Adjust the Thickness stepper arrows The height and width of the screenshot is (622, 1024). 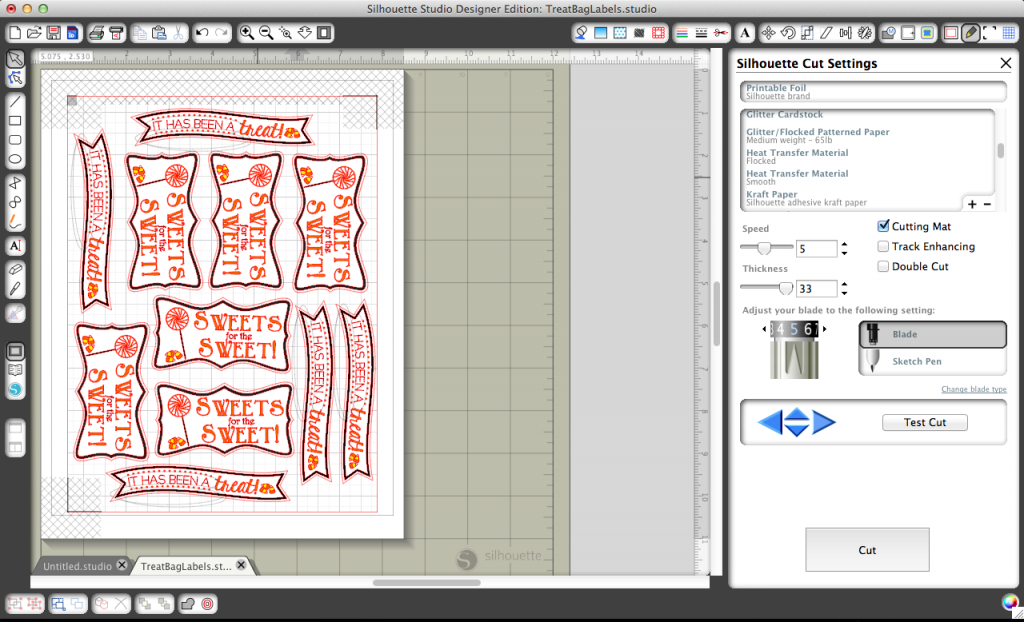[844, 288]
